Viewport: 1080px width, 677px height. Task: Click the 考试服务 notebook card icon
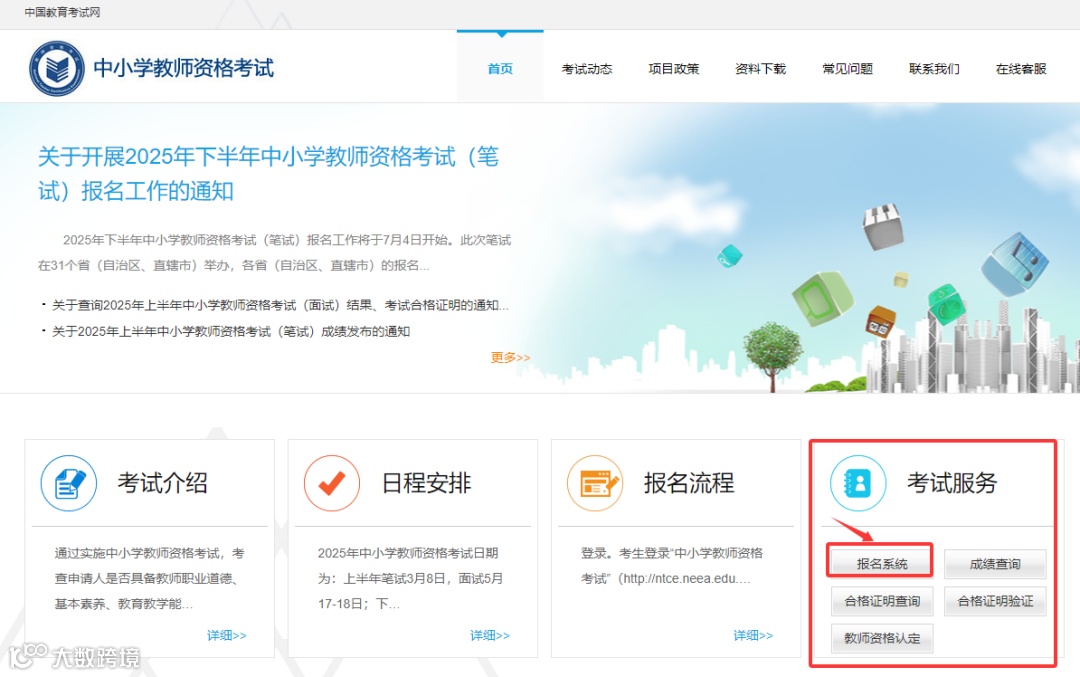click(858, 483)
